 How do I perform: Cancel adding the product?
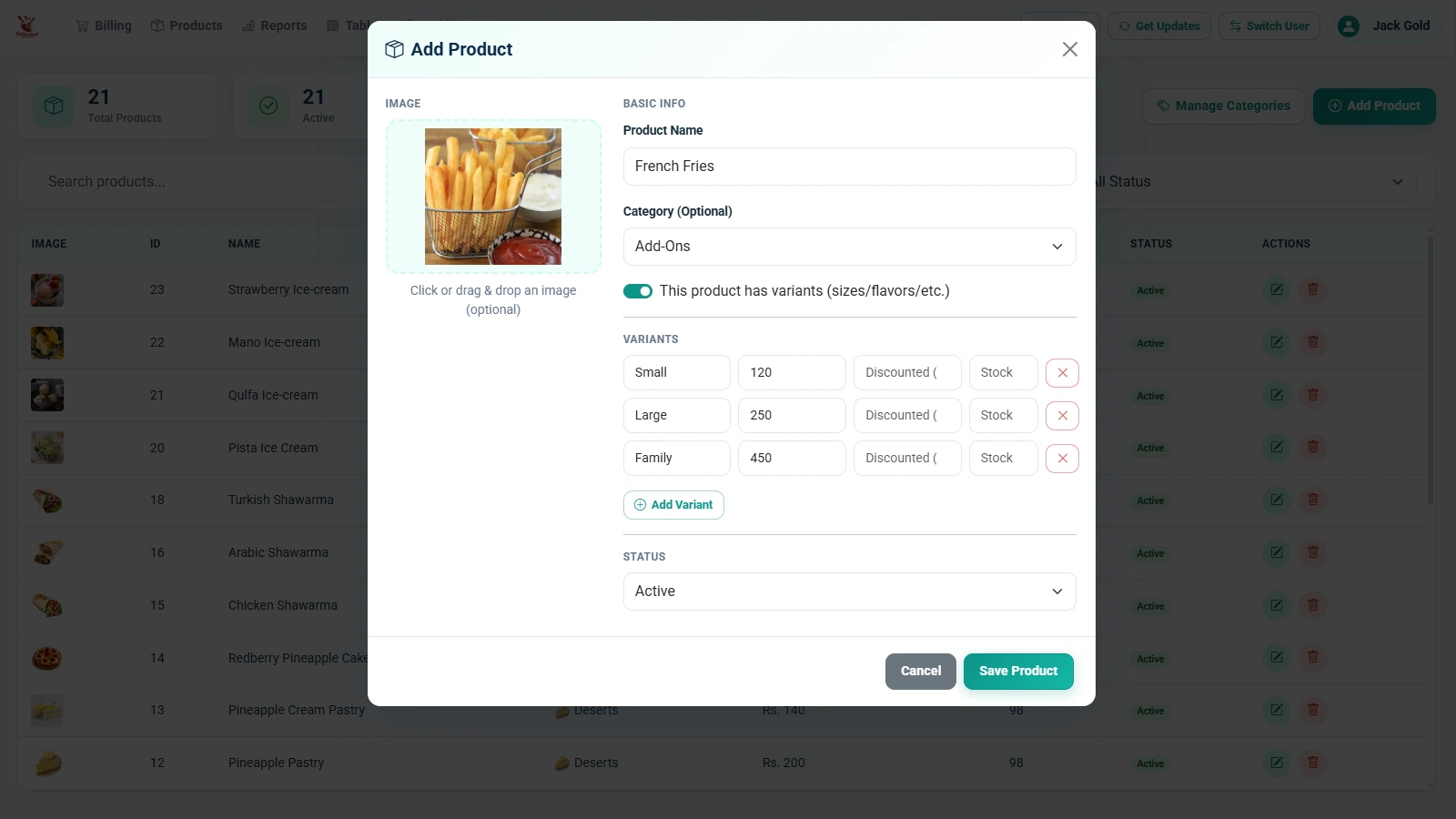click(x=921, y=672)
